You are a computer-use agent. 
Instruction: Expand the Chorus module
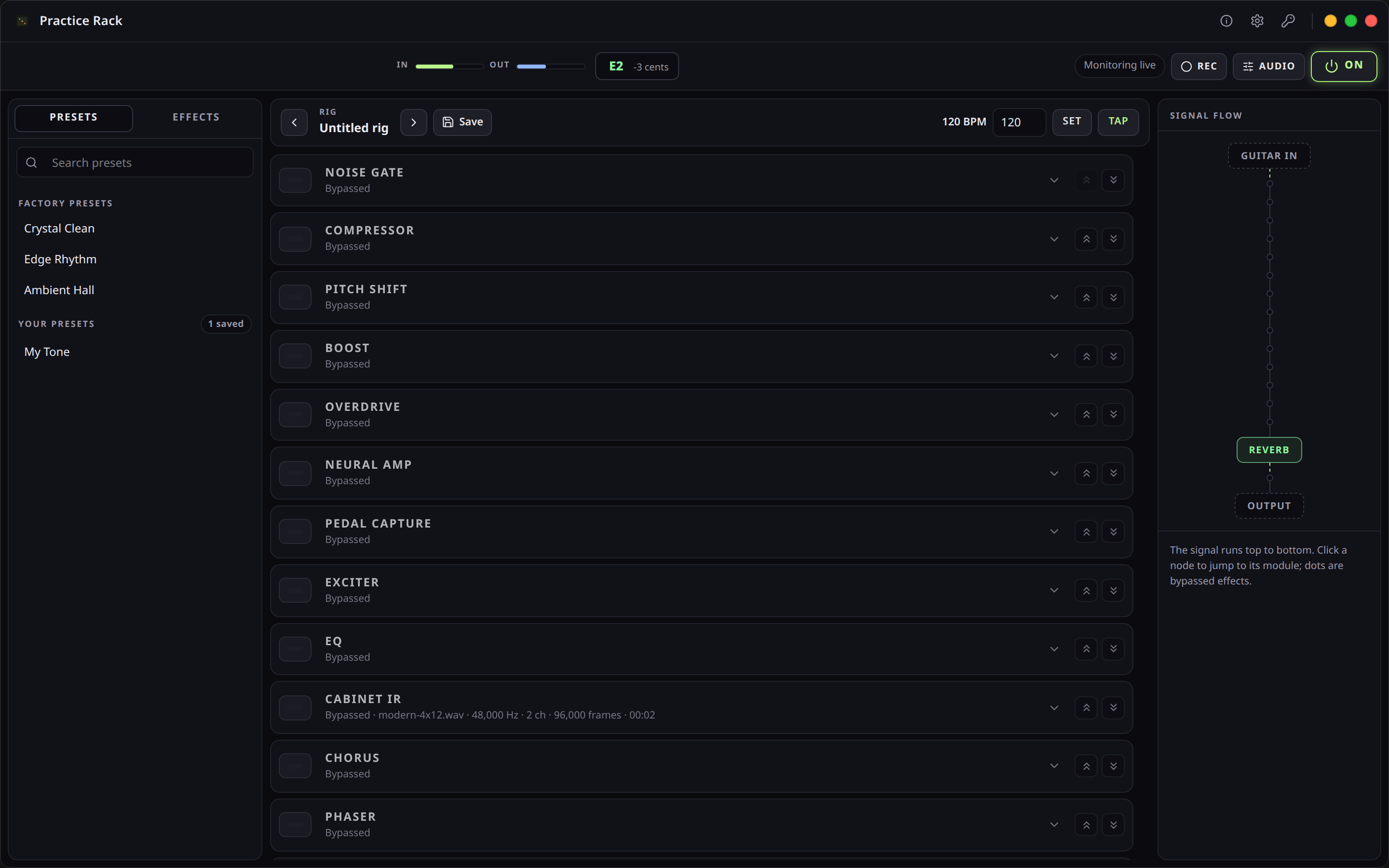pos(1054,766)
